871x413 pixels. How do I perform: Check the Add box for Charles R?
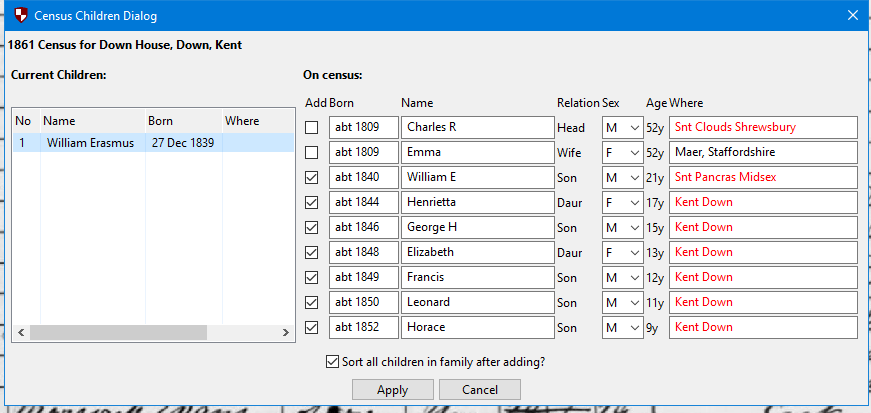pos(313,128)
